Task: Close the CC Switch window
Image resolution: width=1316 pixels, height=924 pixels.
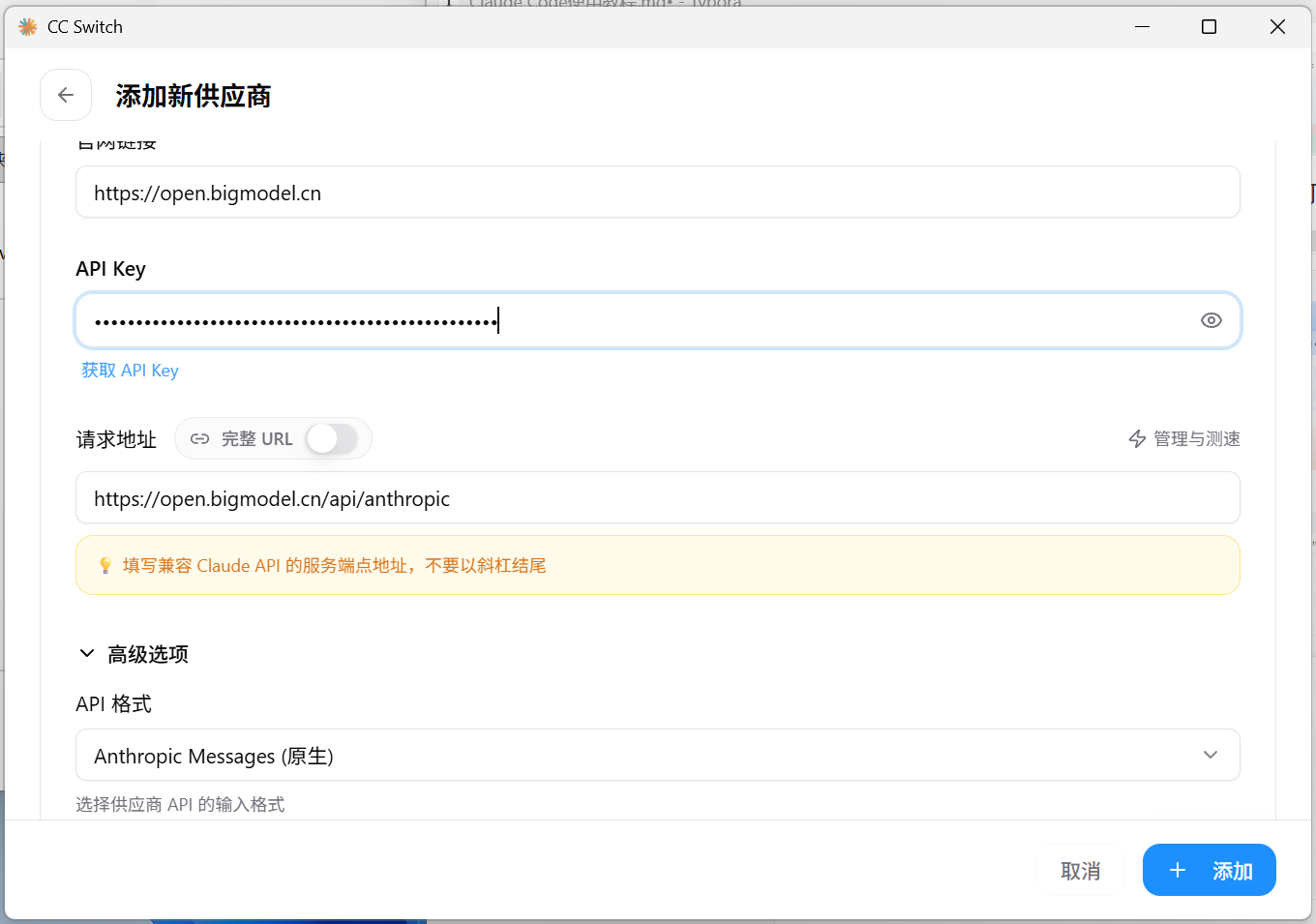Action: pyautogui.click(x=1277, y=27)
